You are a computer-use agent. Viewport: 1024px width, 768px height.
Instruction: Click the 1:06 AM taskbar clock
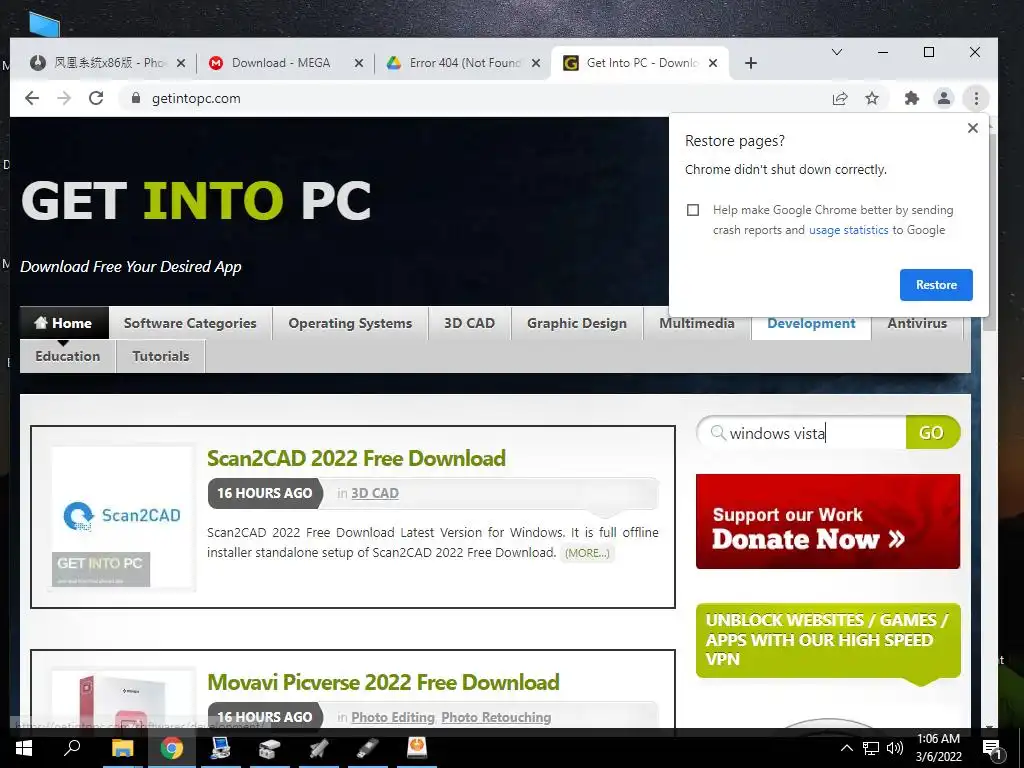(x=938, y=748)
